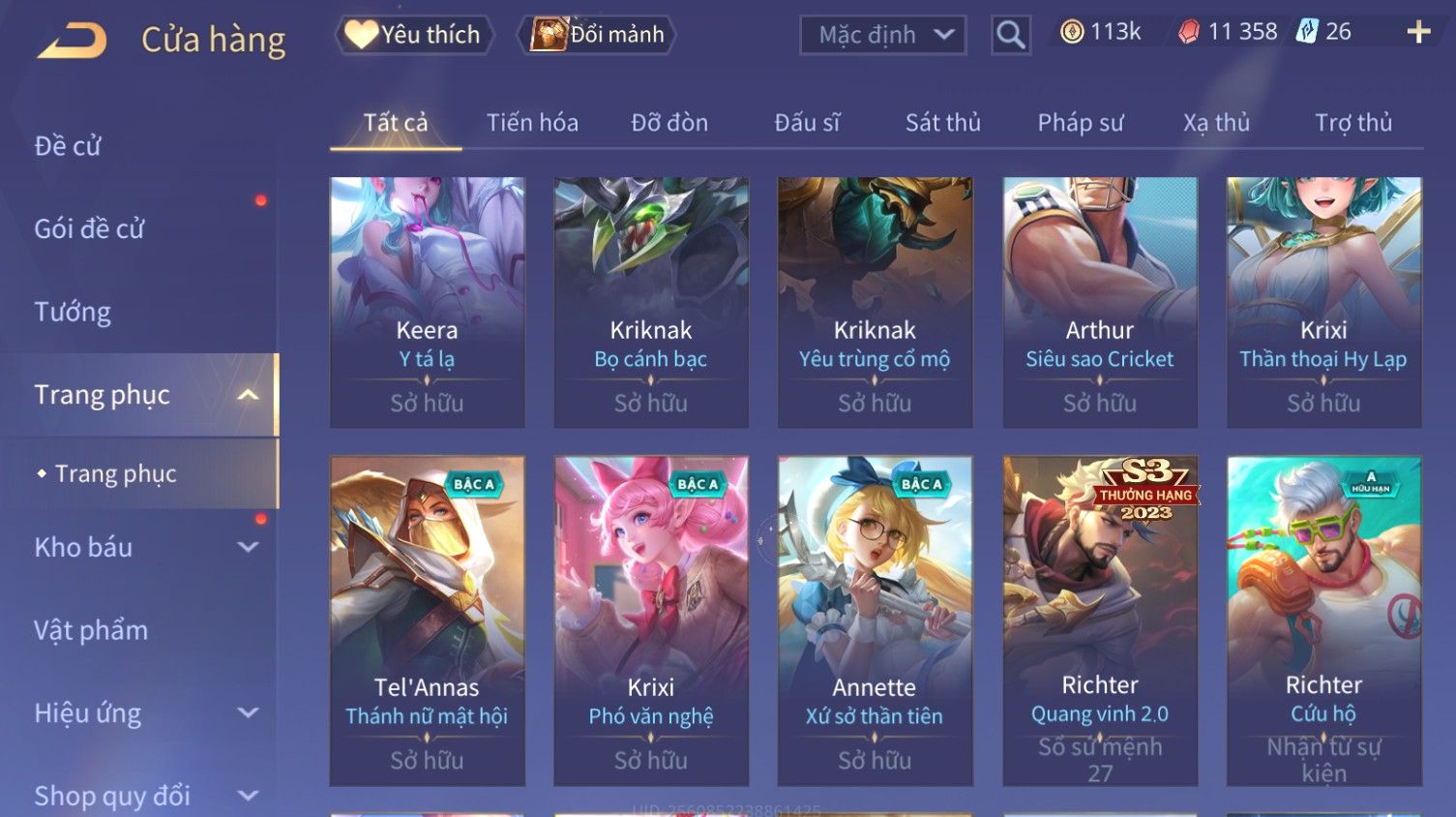Open Gói đề cử in the sidebar
This screenshot has width=1456, height=817.
(89, 228)
